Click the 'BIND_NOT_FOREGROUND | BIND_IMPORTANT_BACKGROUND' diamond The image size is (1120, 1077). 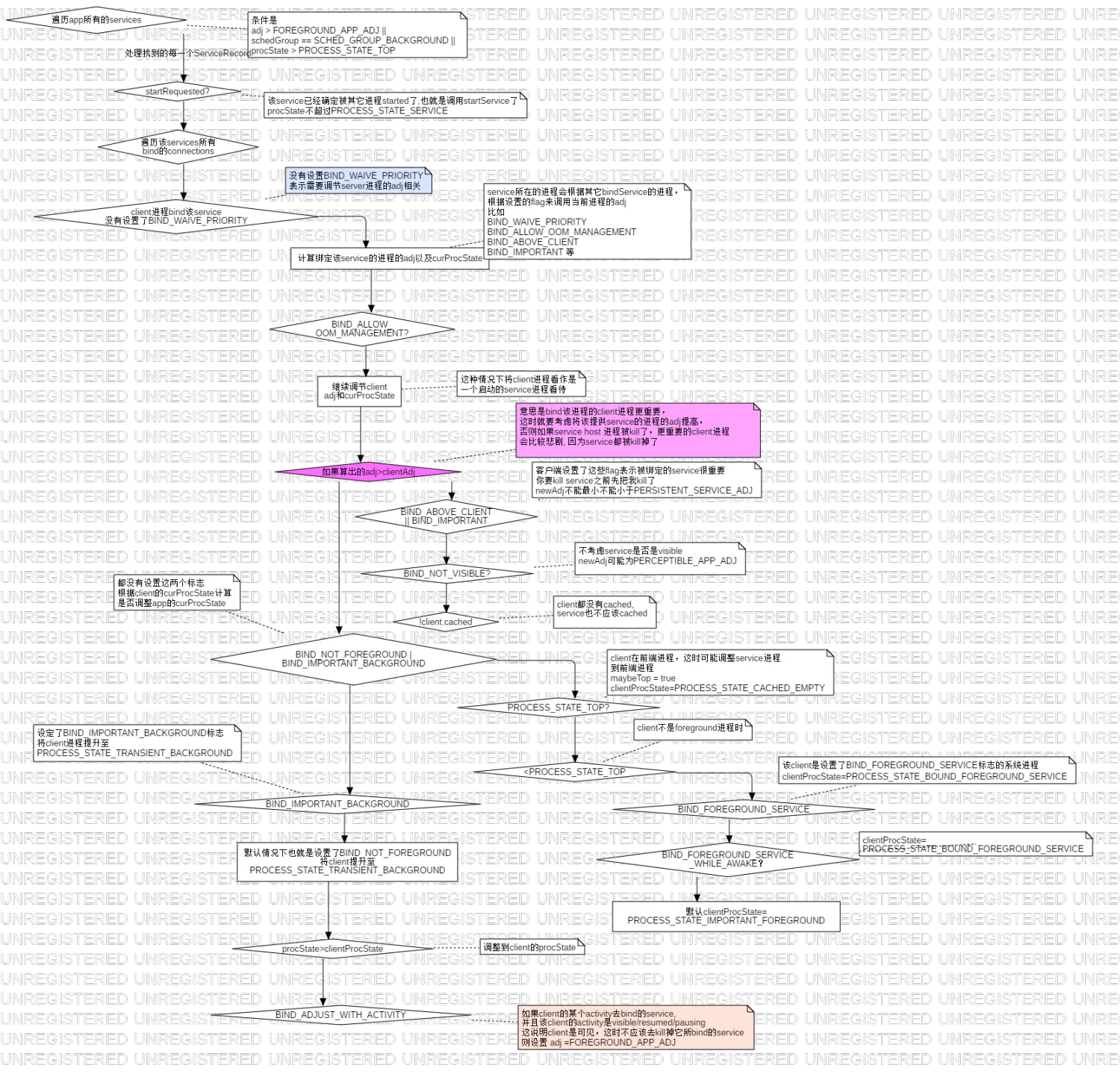pos(353,659)
